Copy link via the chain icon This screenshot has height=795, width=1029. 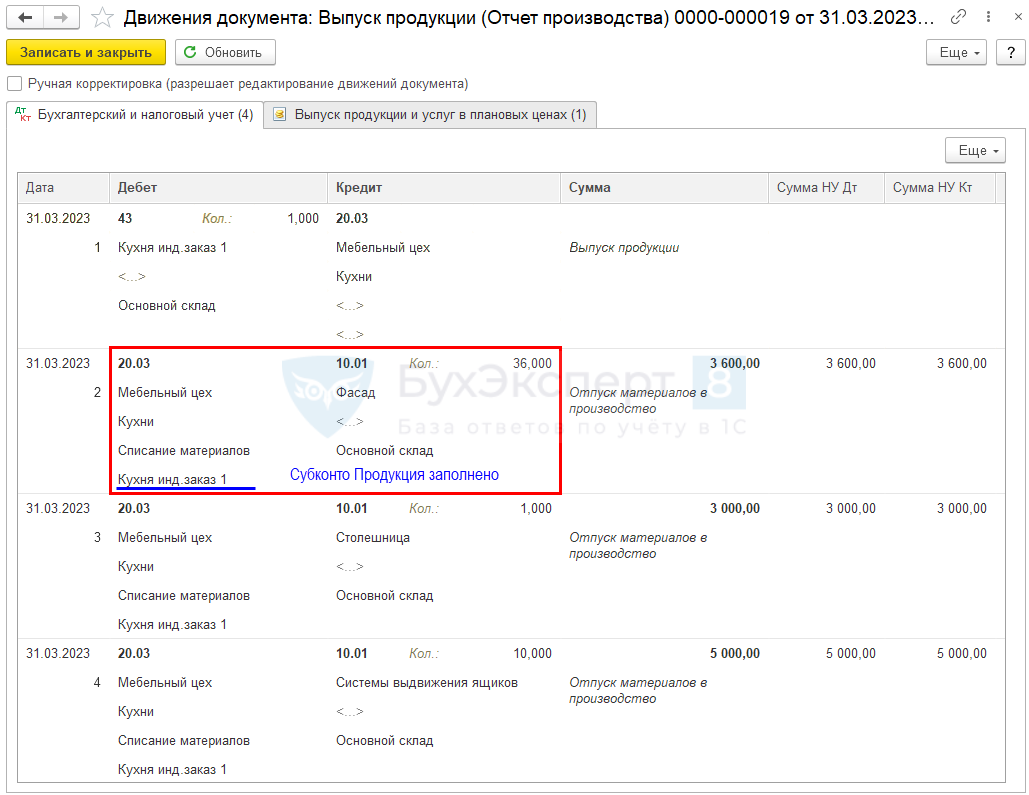(958, 17)
